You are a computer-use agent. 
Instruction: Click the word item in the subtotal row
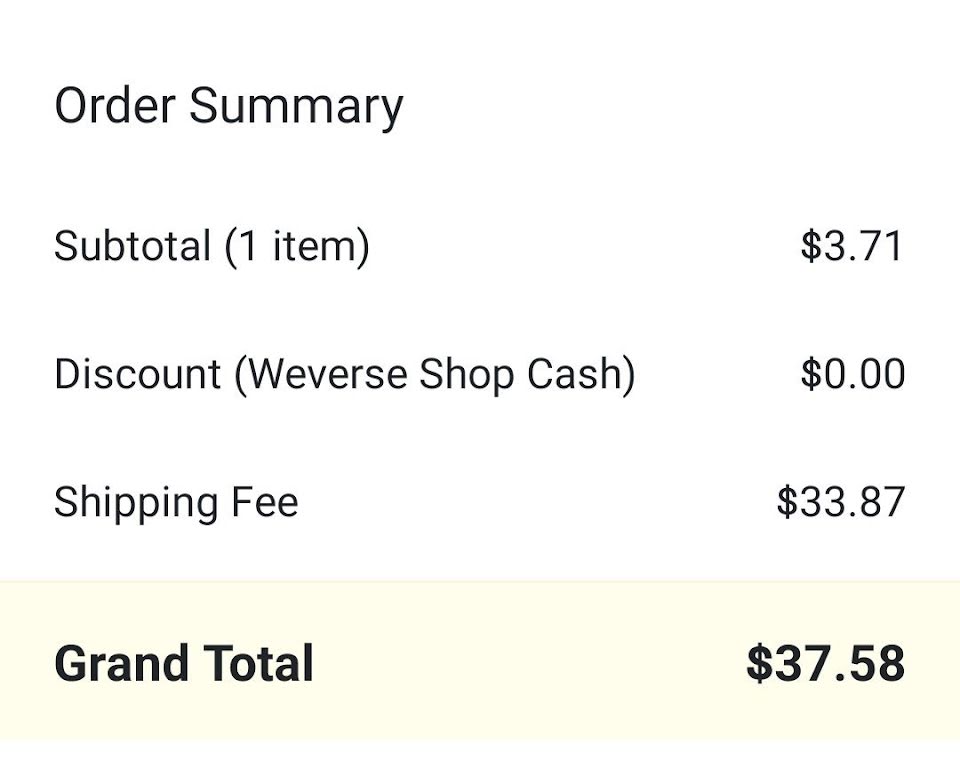[x=318, y=246]
